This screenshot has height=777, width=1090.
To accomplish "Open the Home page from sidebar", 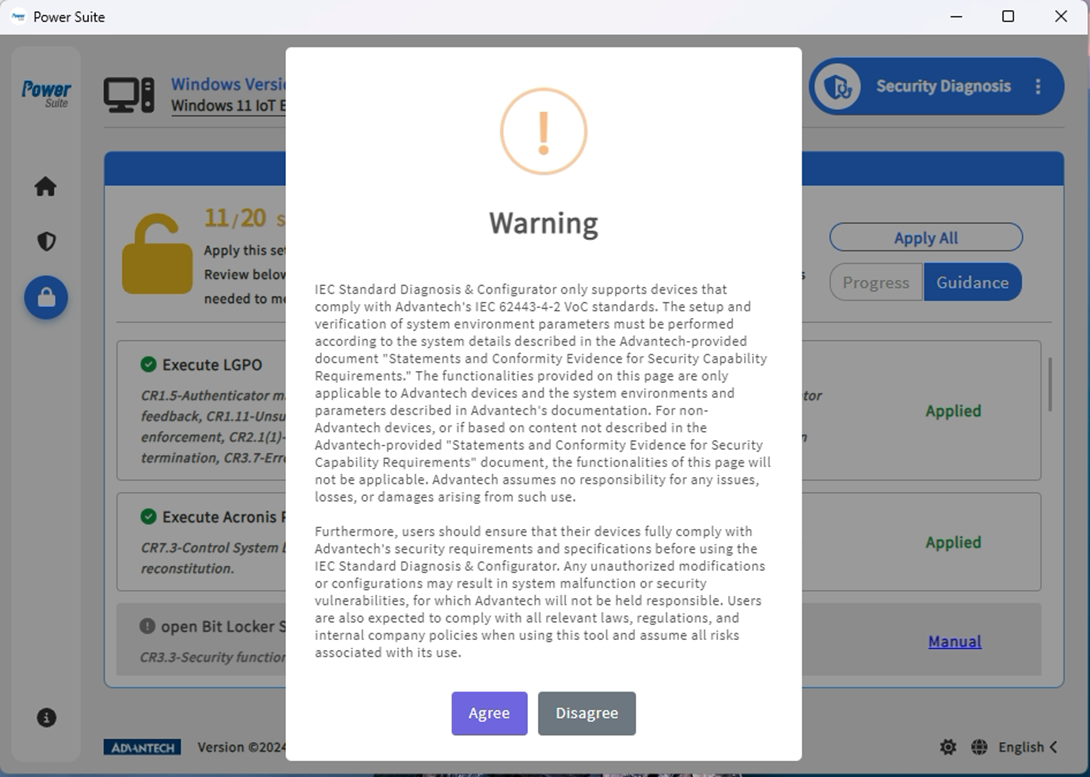I will point(45,187).
